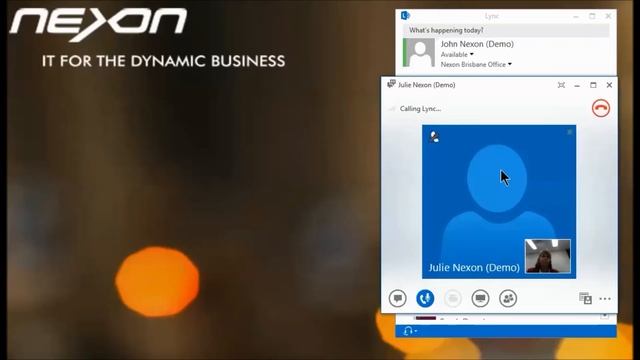Screen dimensions: 640x360
Task: Click Julie Nexon's blue avatar video area
Action: pos(499,202)
